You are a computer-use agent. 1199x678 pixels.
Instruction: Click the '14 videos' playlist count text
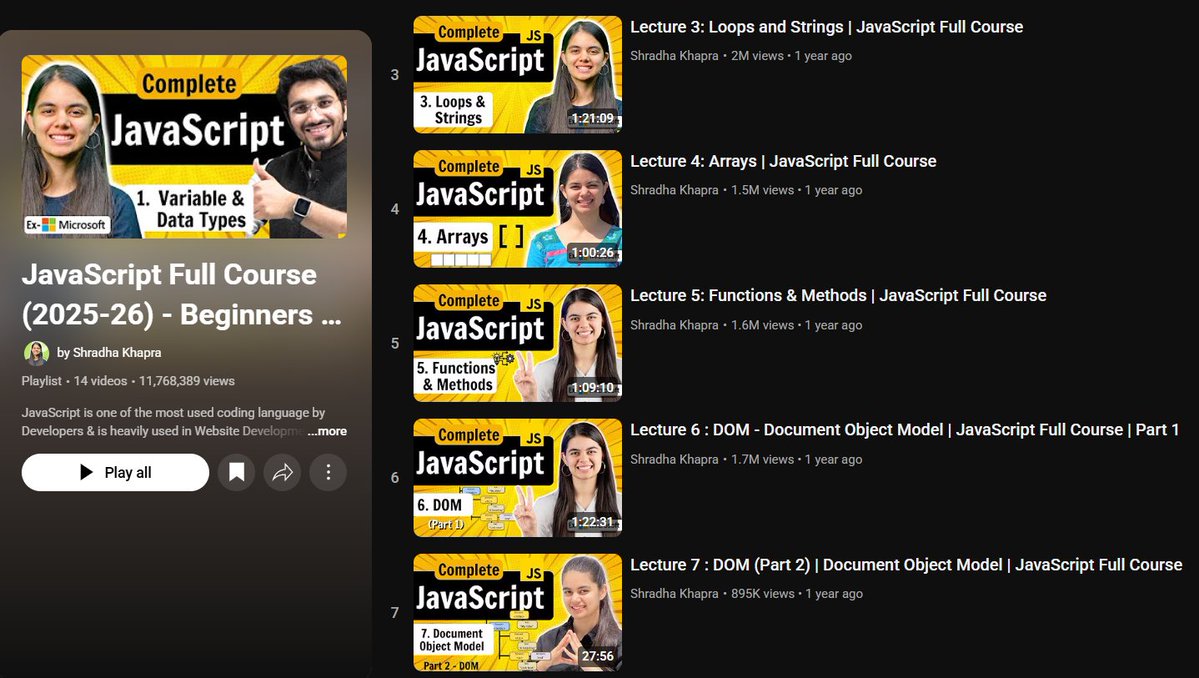[100, 381]
